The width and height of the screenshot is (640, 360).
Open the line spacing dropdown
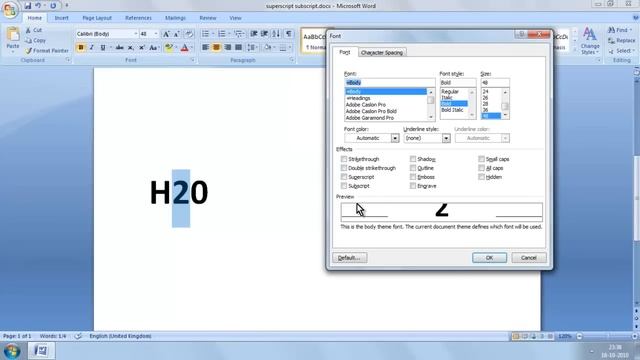click(x=252, y=48)
